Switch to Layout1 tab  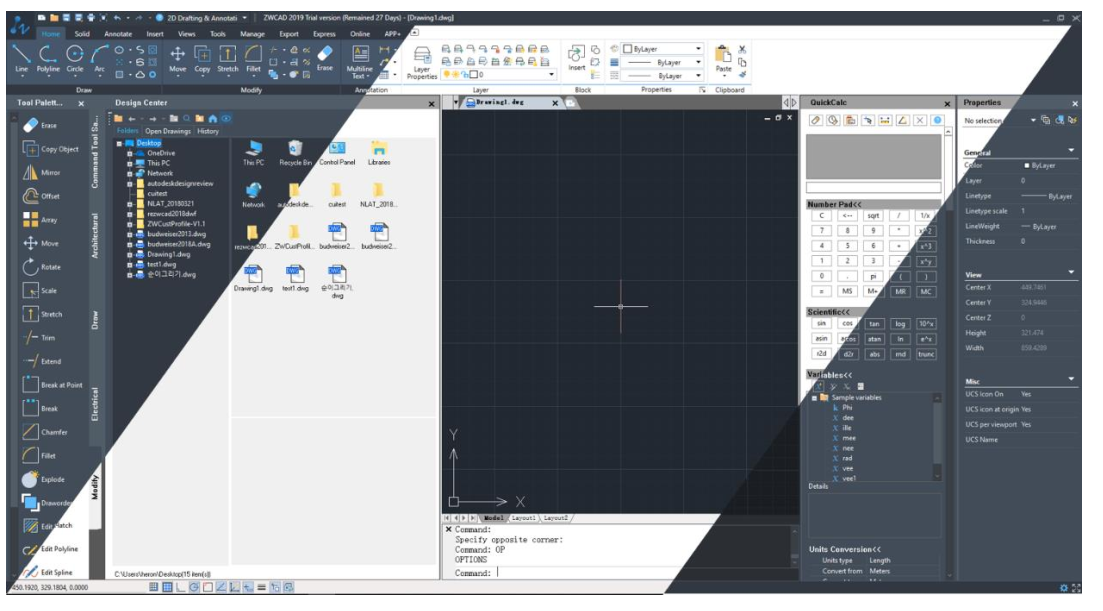pos(523,518)
